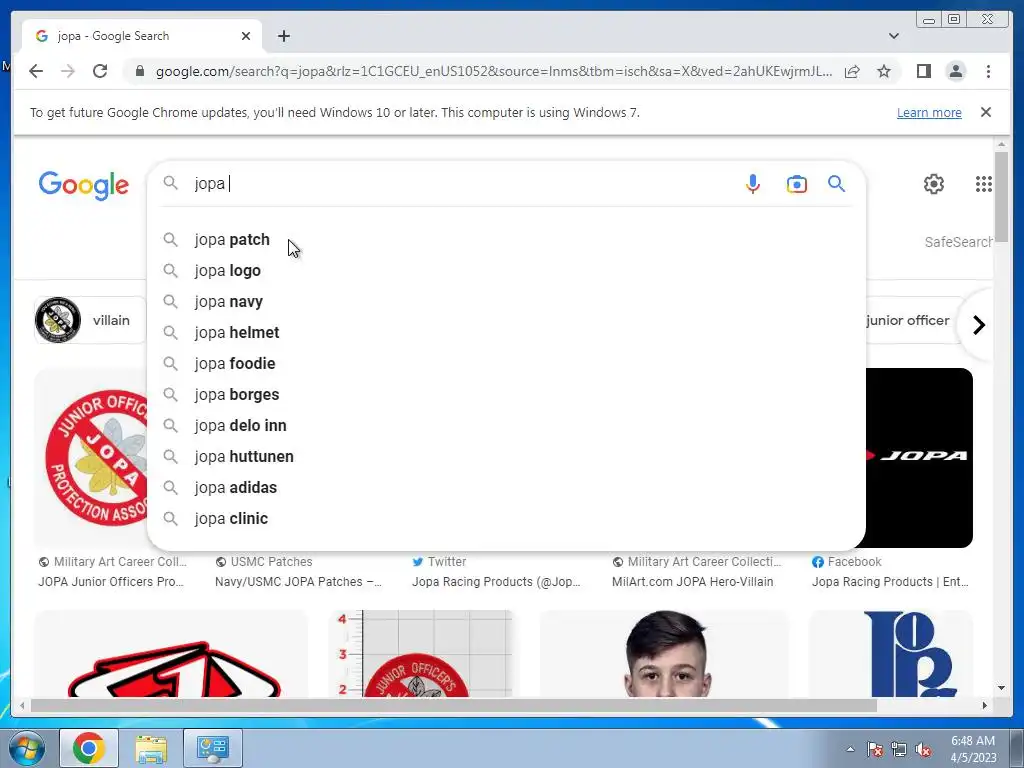Click Learn more about Chrome updates
This screenshot has width=1024, height=768.
coord(929,112)
